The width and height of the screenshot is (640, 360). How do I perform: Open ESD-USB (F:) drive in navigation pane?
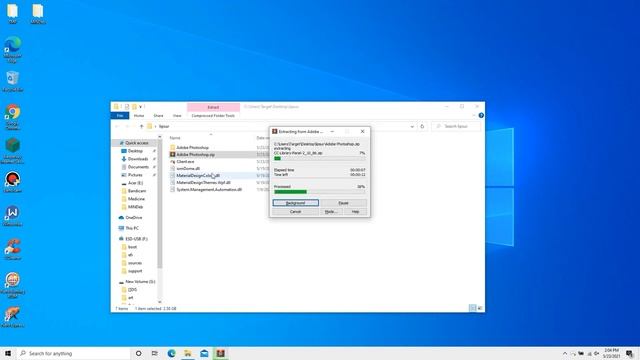pyautogui.click(x=136, y=239)
